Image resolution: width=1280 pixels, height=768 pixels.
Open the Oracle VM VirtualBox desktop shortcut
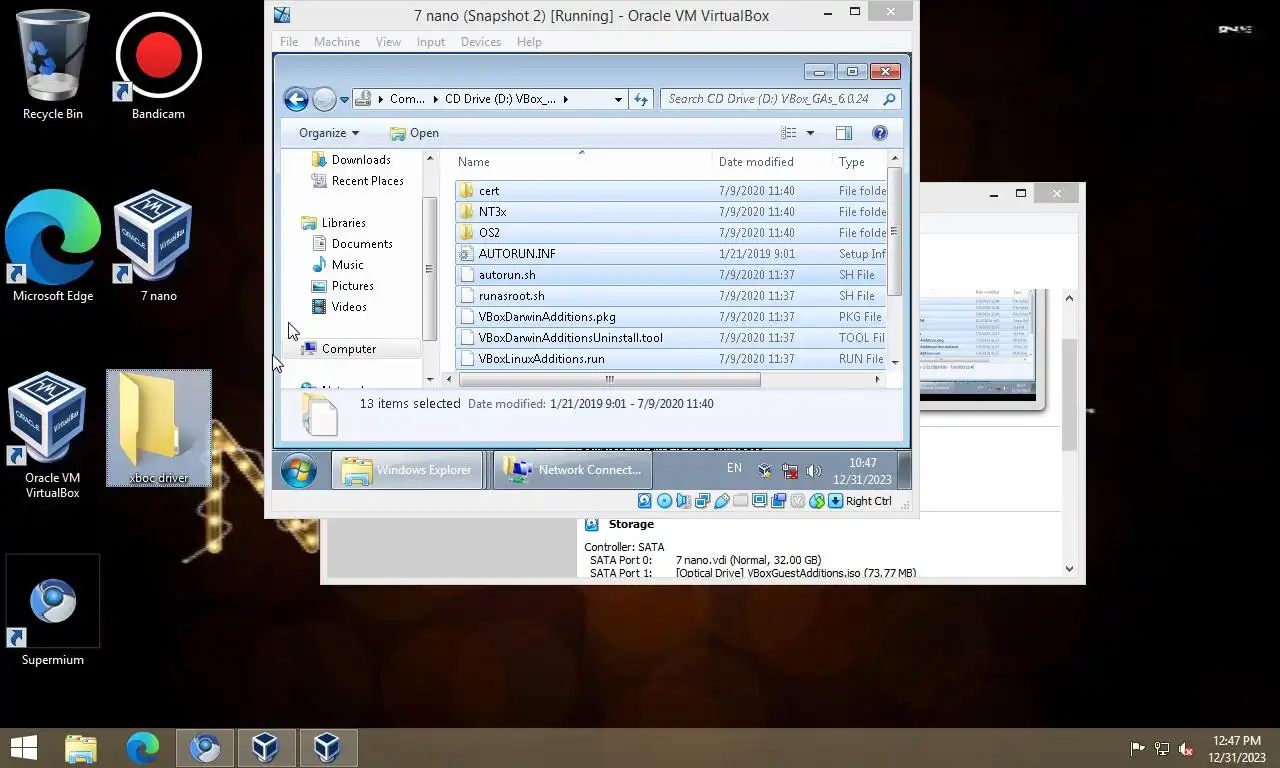pyautogui.click(x=53, y=435)
